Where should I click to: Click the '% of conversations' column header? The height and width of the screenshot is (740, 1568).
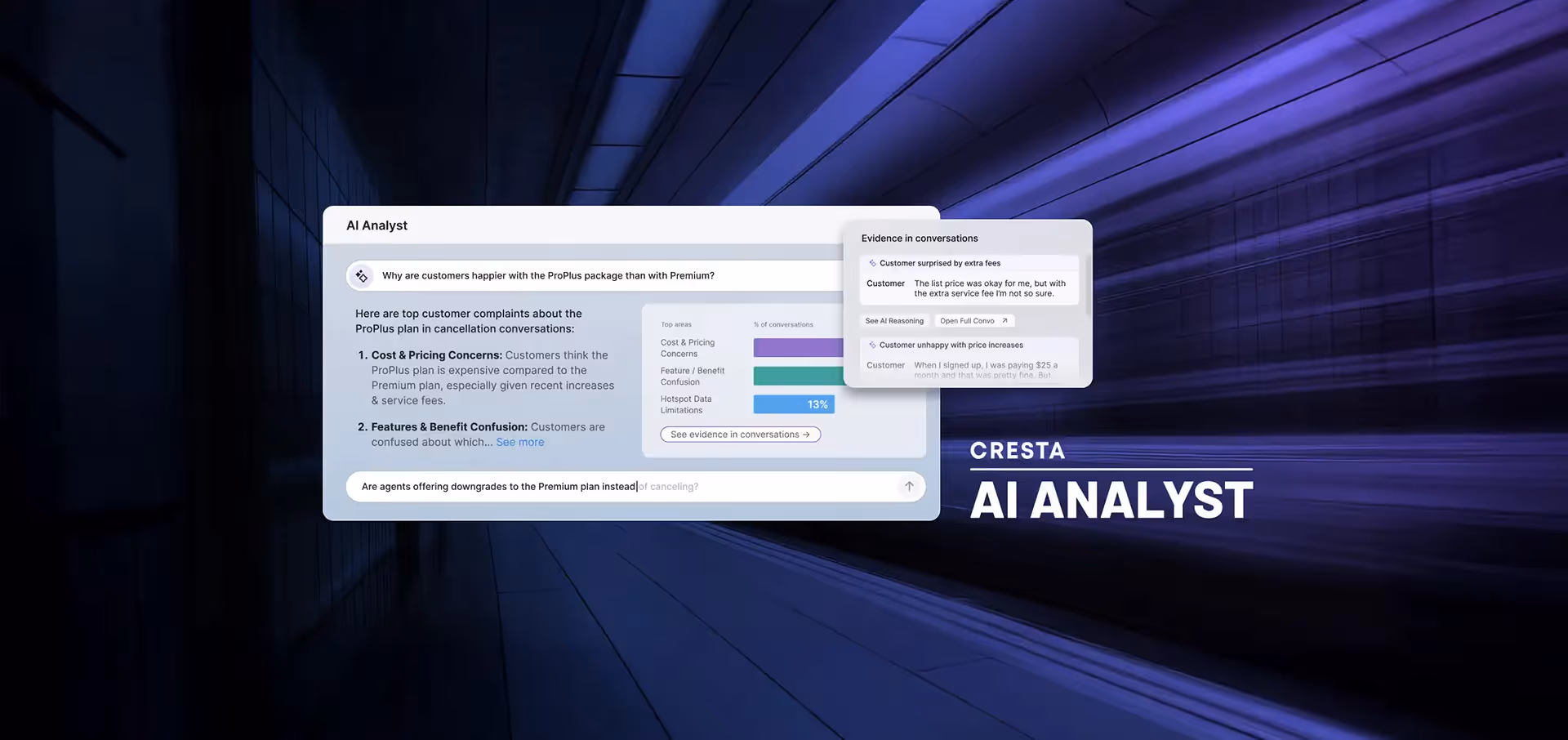click(x=783, y=324)
